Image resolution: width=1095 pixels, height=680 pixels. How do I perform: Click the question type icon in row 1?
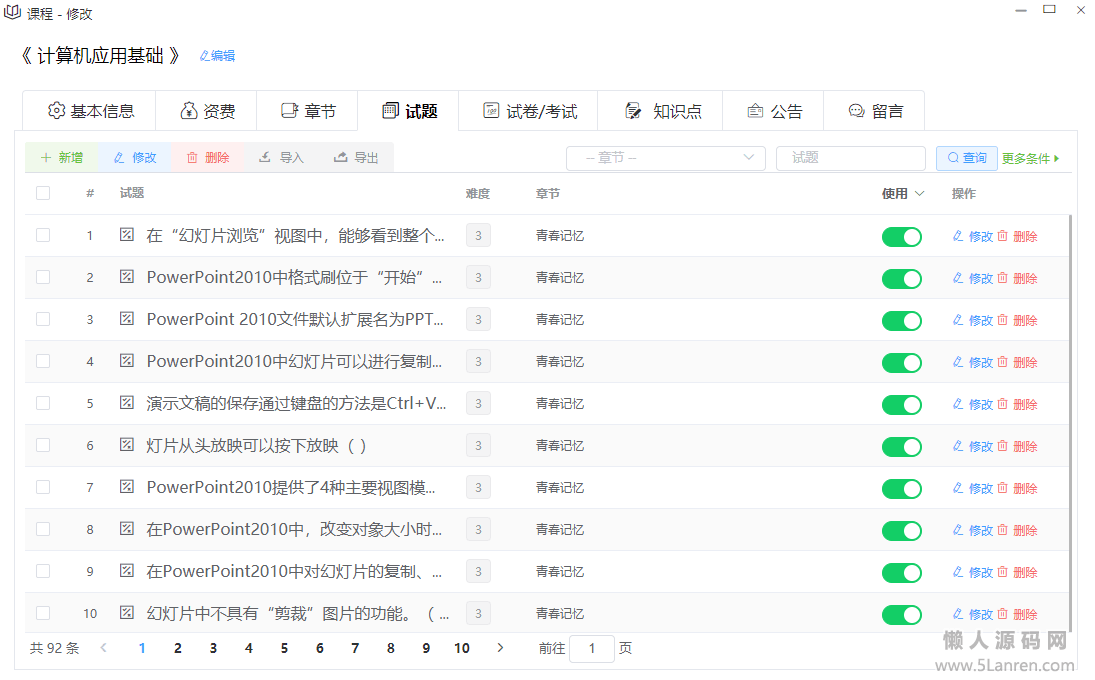pyautogui.click(x=127, y=235)
